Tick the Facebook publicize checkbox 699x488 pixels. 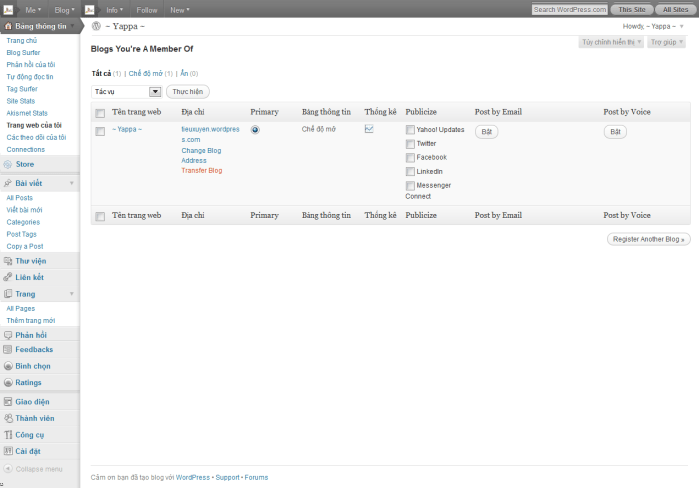pos(410,158)
